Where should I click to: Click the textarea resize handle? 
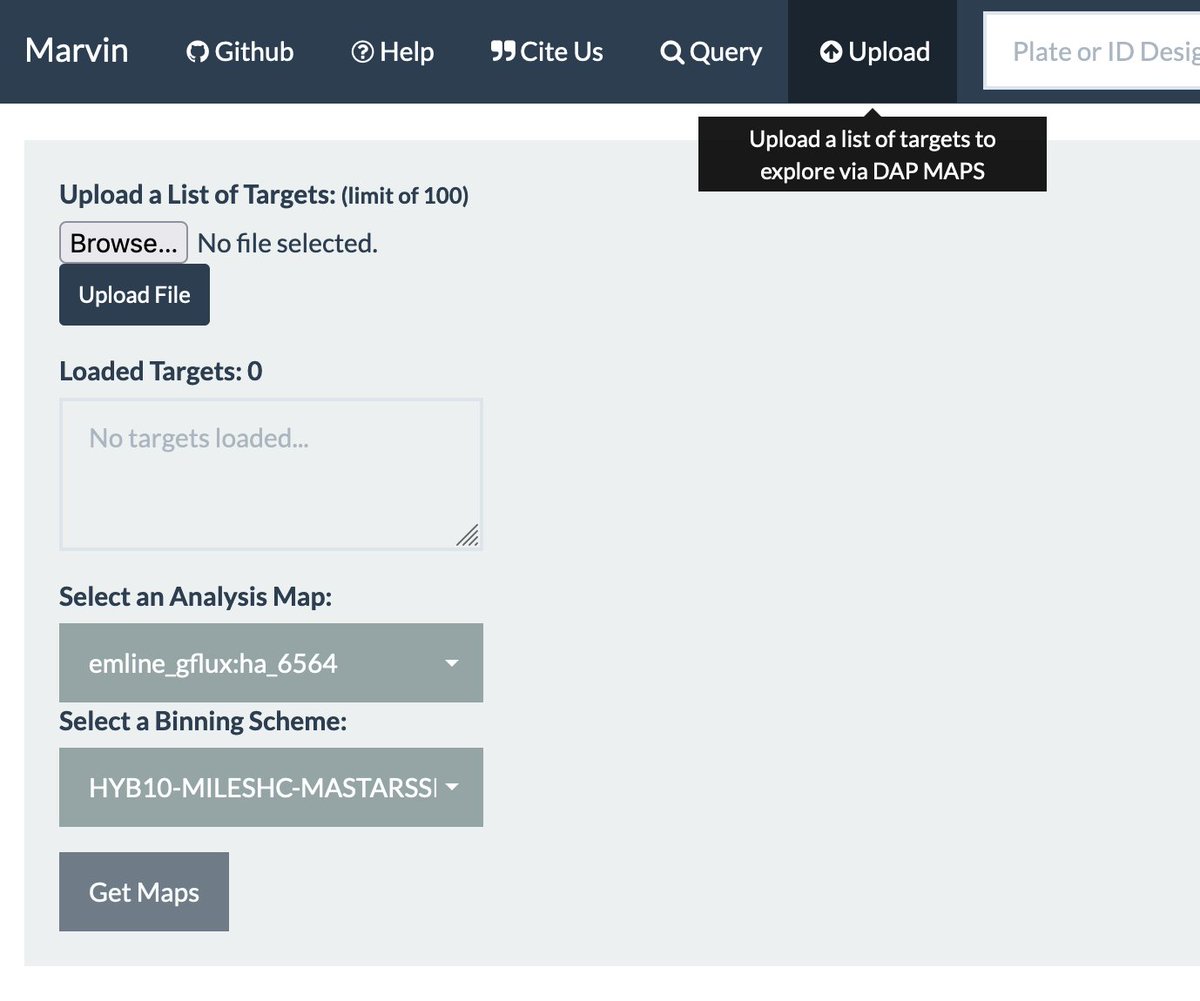[467, 535]
